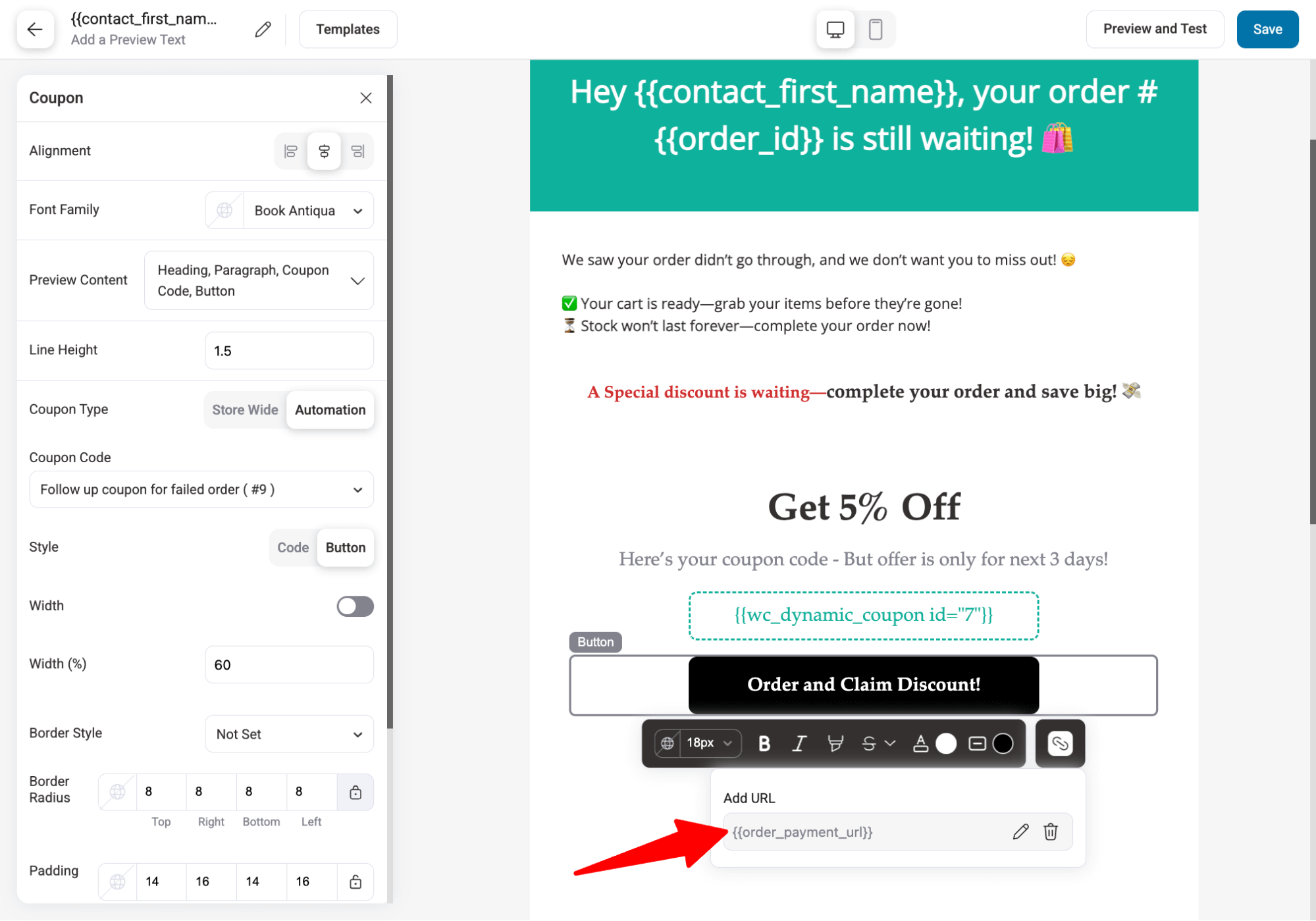Click the delete trash icon for payment URL
The height and width of the screenshot is (921, 1316).
[x=1050, y=830]
